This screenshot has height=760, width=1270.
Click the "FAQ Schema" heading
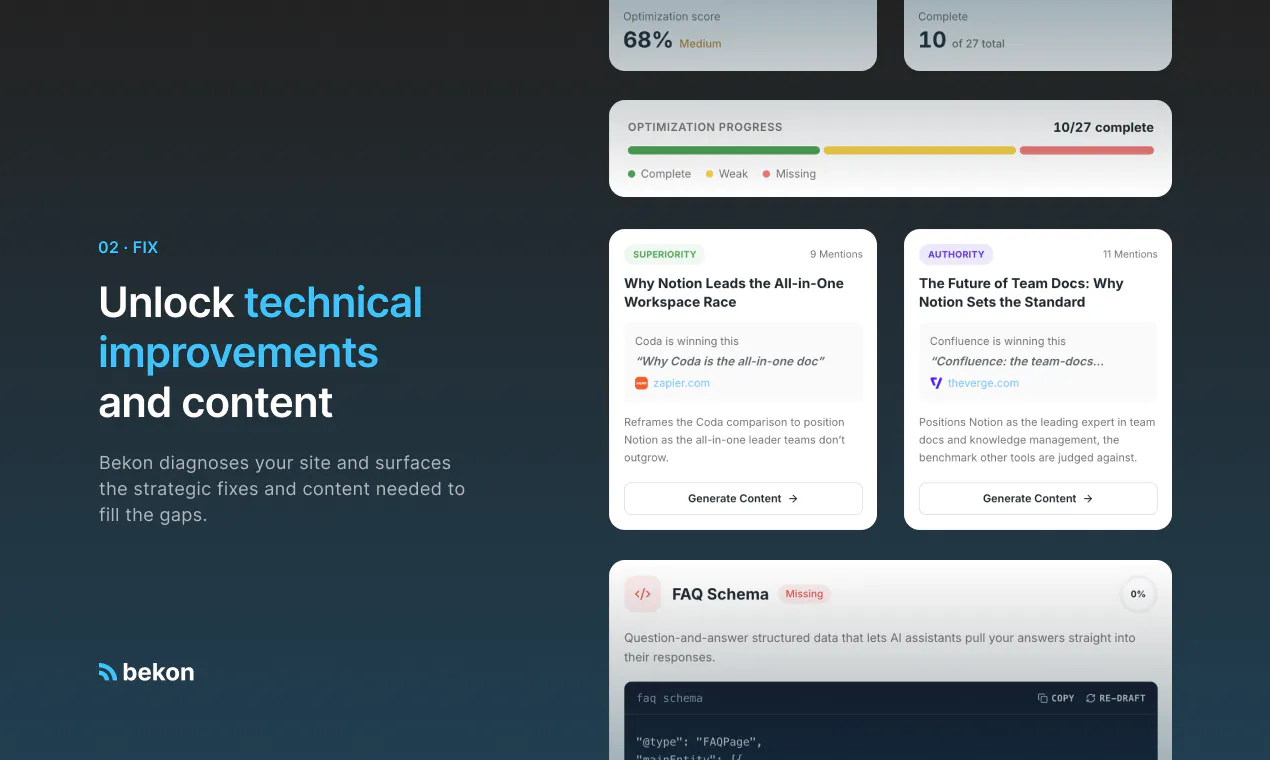coord(720,594)
